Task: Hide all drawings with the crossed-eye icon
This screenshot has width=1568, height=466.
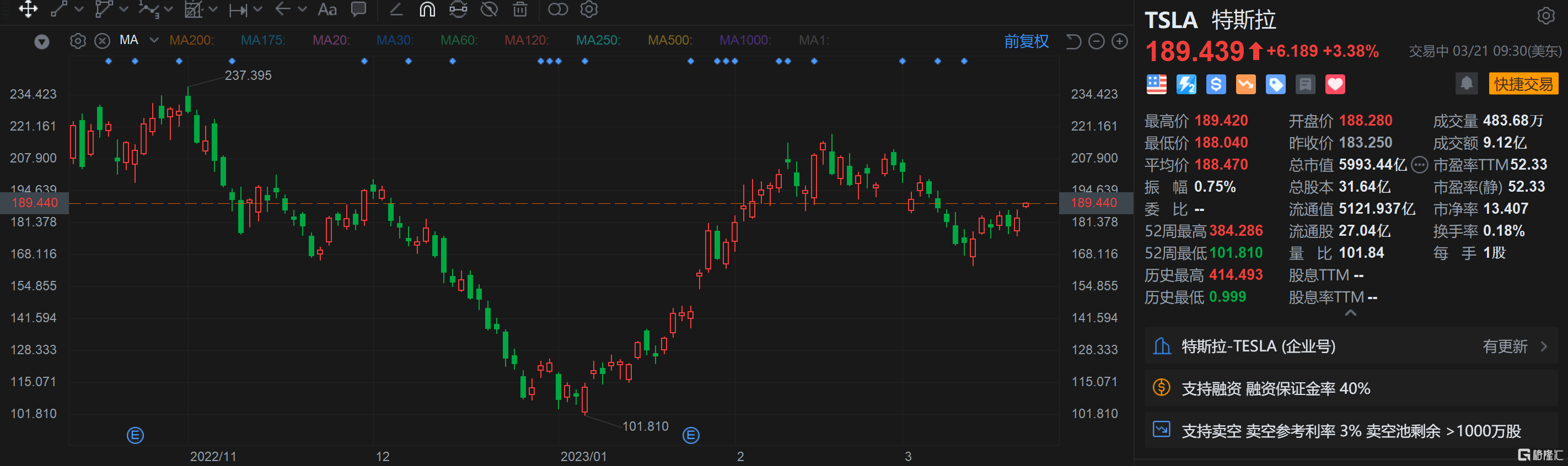Action: tap(490, 9)
